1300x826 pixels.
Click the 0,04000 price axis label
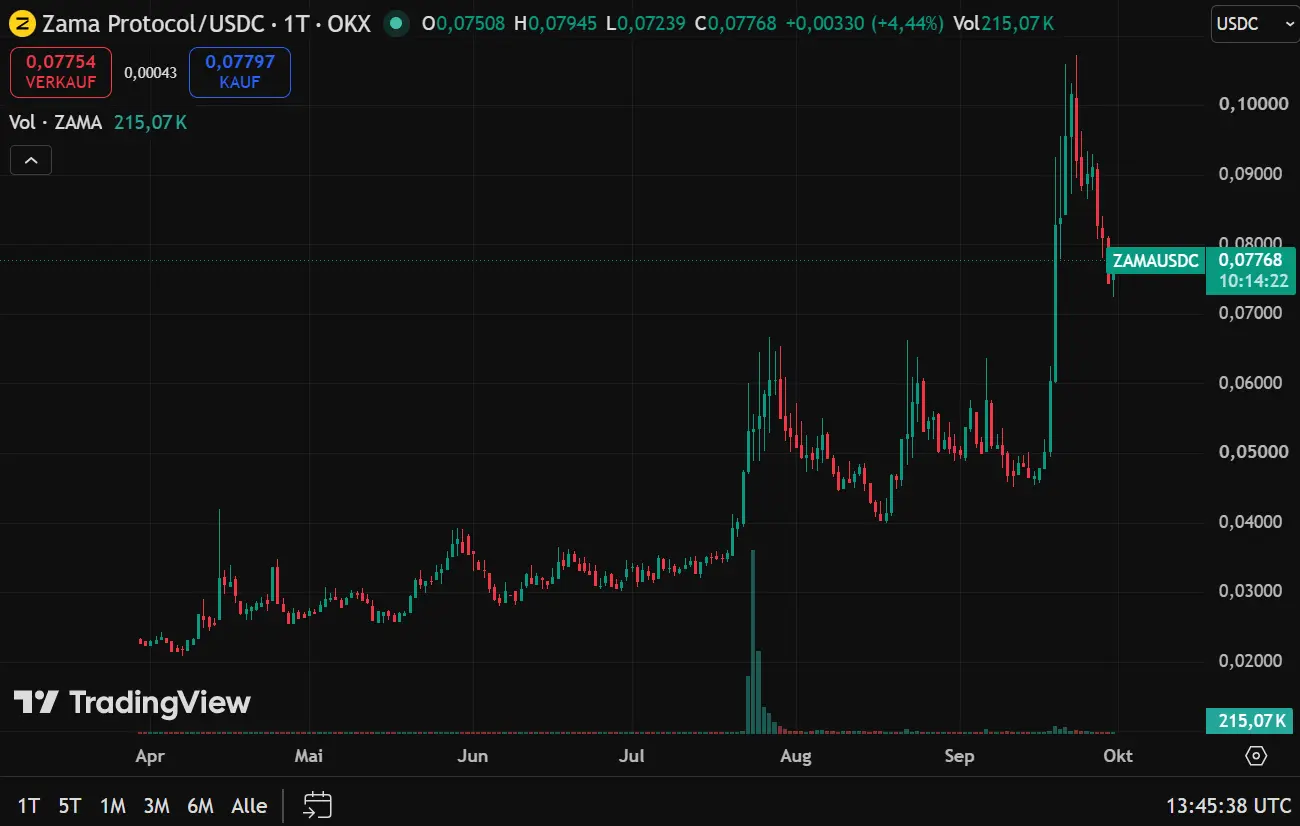1251,522
